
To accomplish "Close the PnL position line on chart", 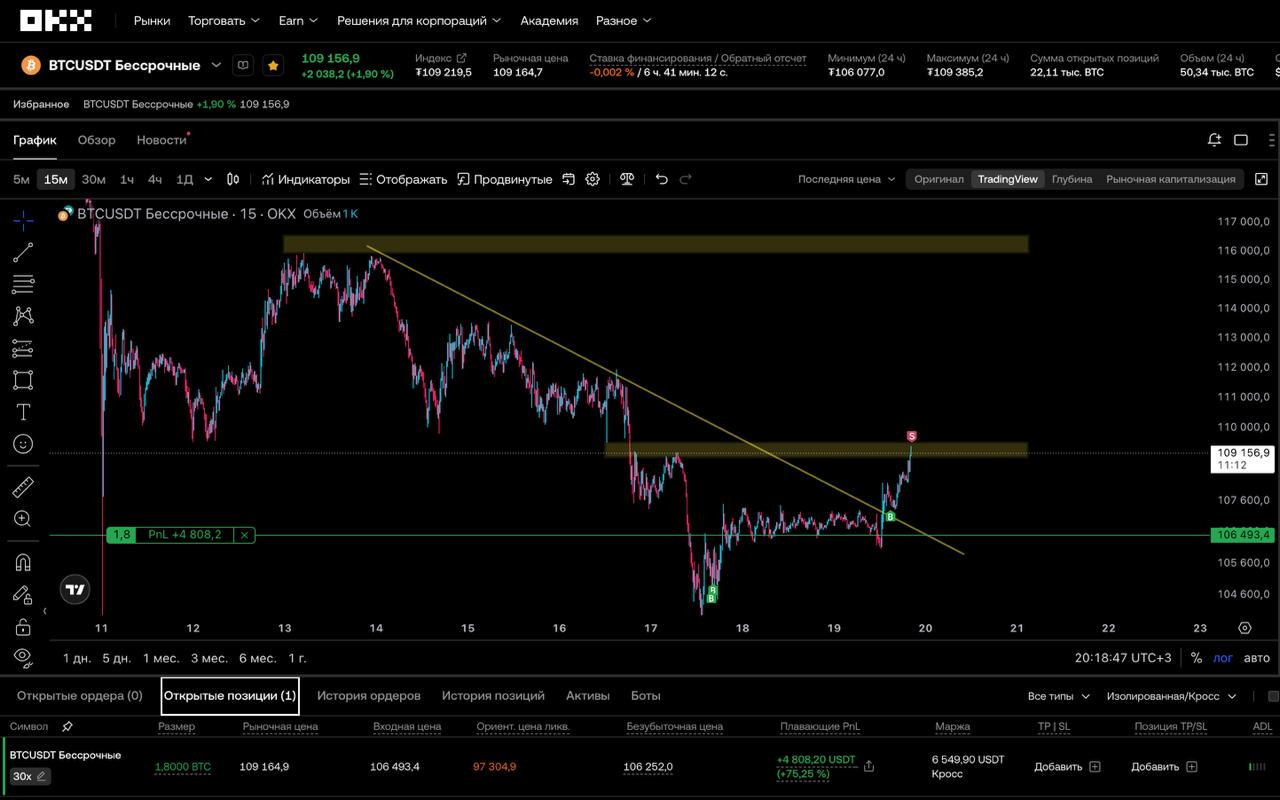I will pos(245,535).
